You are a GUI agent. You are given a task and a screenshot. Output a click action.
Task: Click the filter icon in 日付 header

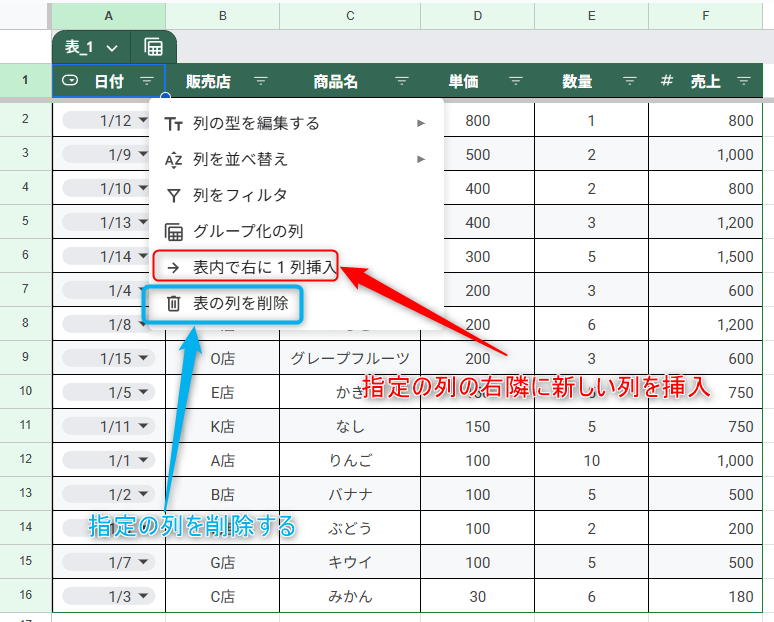click(x=147, y=82)
